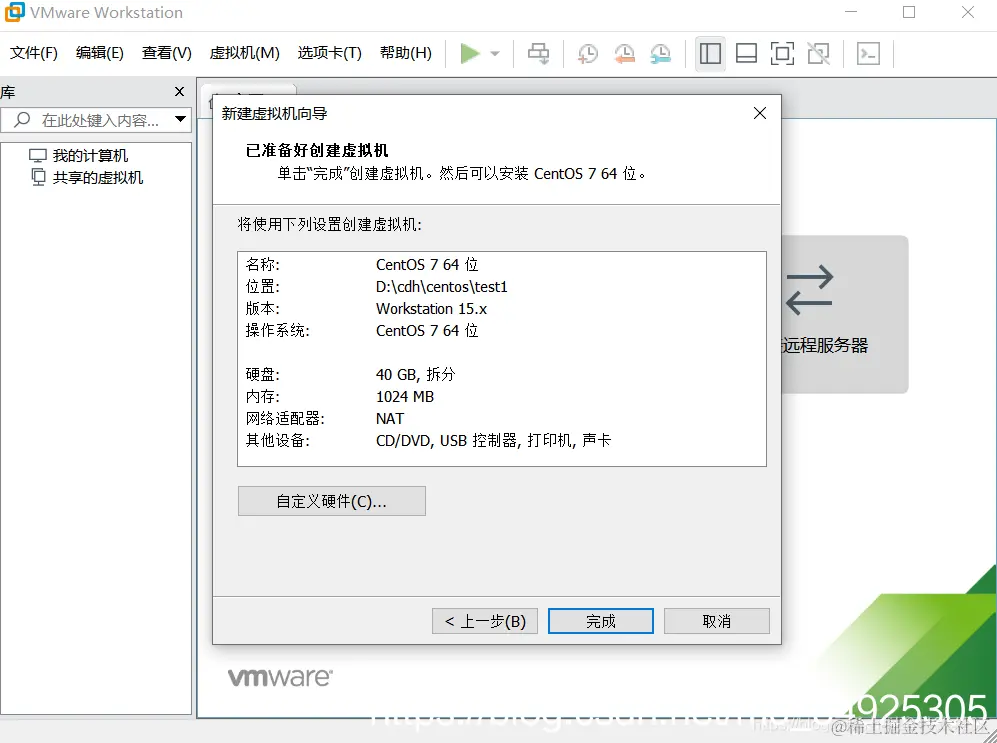Click the Send Ctrl+Alt+Del toolbar icon
Screen dimensions: 997x743
point(539,53)
